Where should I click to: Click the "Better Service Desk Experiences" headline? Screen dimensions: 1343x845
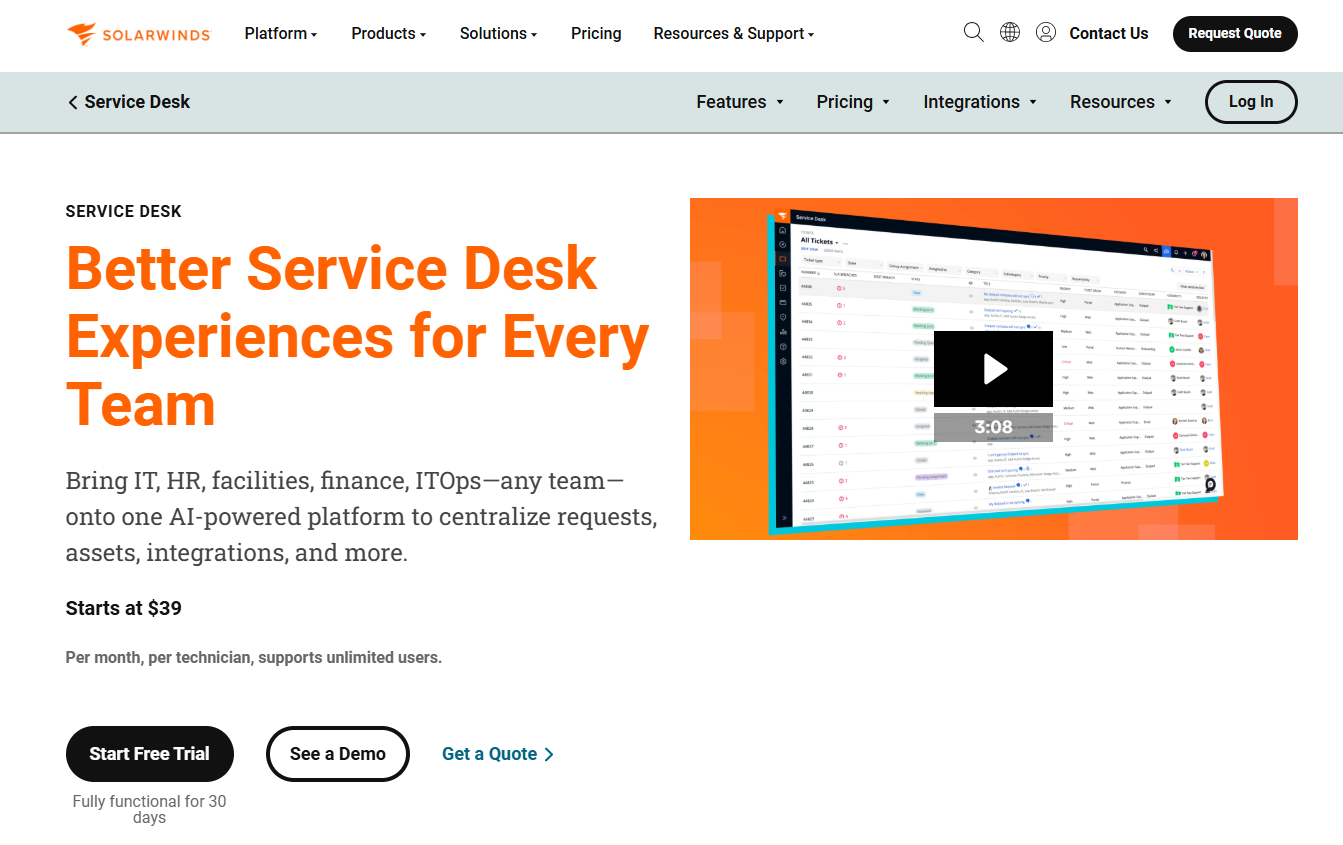(358, 336)
